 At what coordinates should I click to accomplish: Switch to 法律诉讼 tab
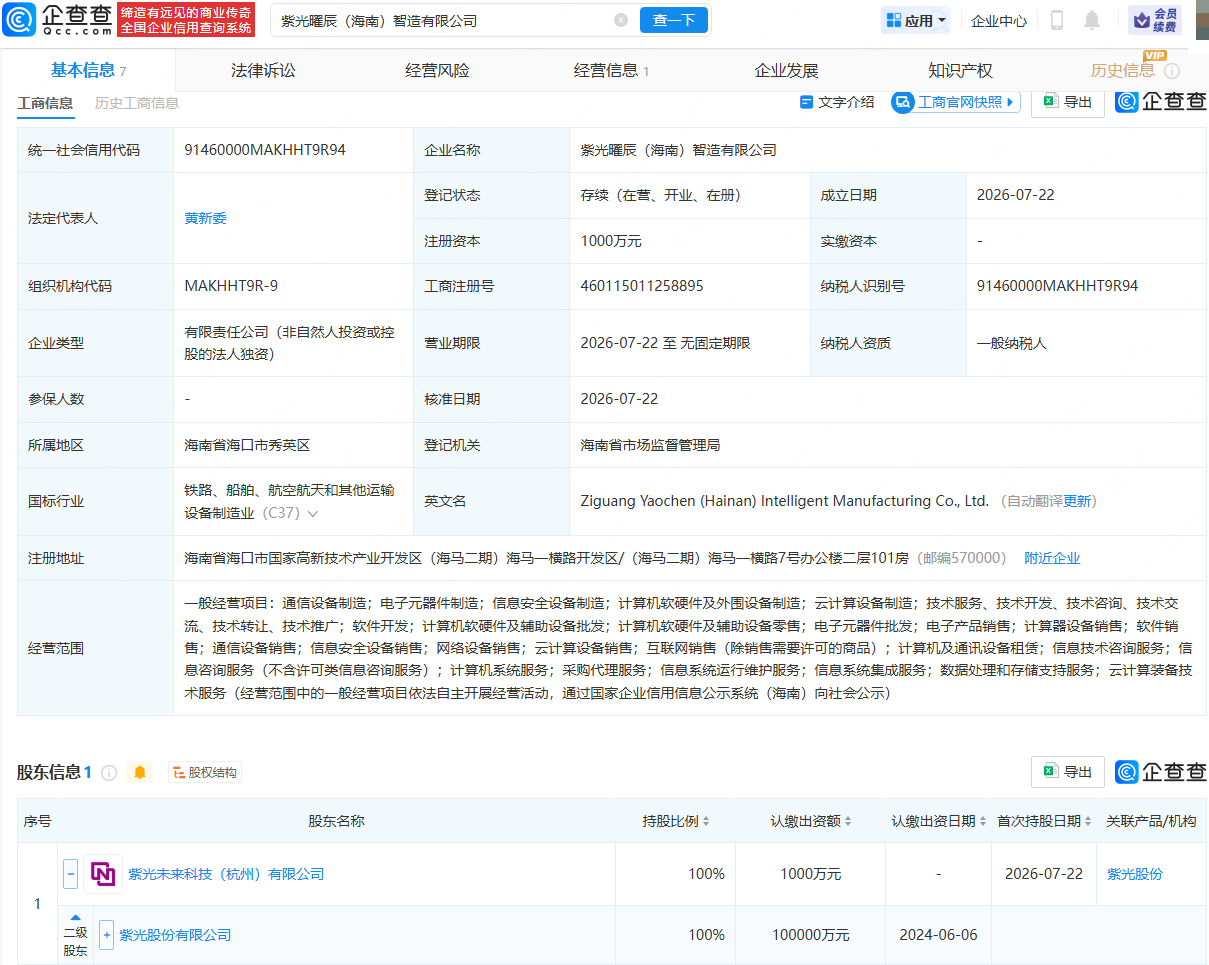click(263, 70)
